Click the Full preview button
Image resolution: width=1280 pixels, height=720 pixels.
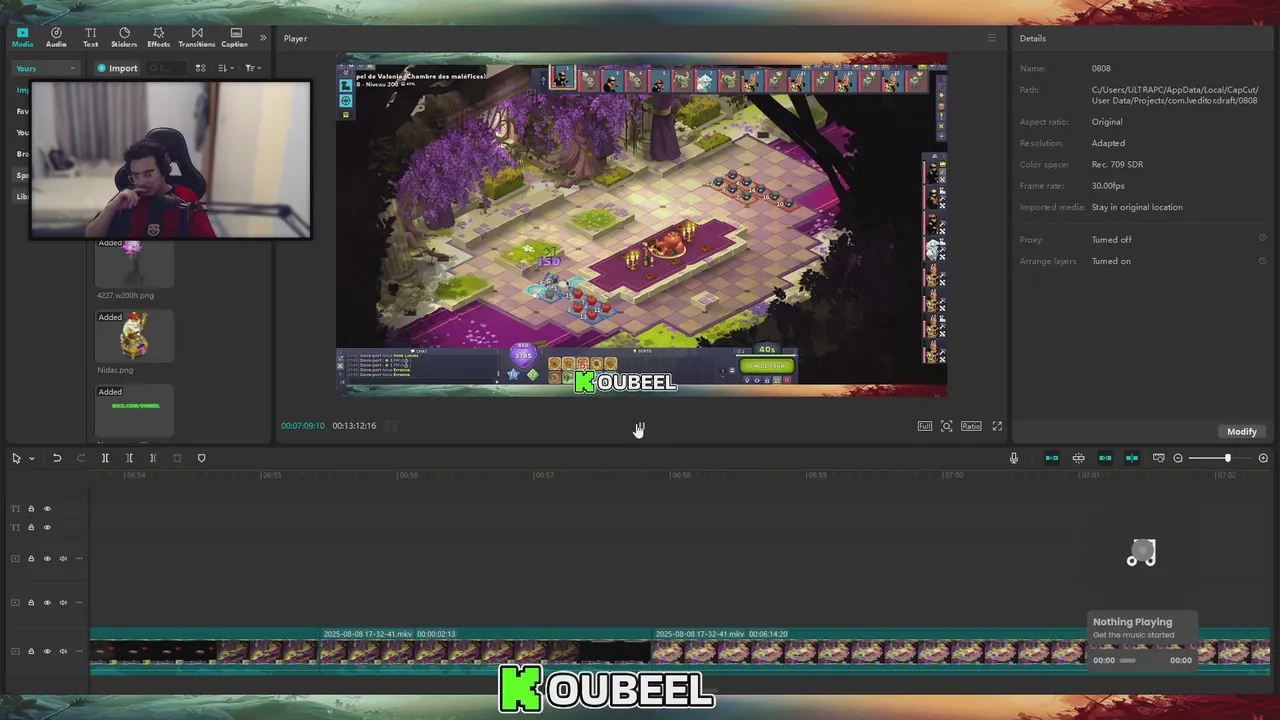pos(925,426)
